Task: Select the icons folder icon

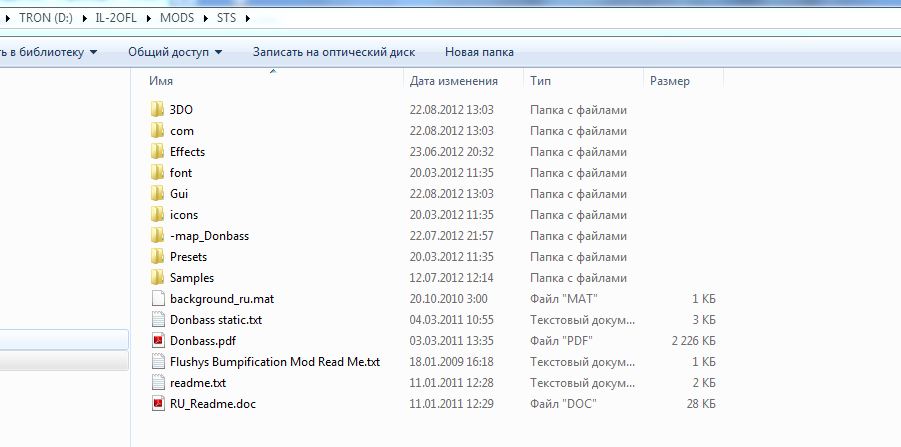Action: click(x=158, y=214)
